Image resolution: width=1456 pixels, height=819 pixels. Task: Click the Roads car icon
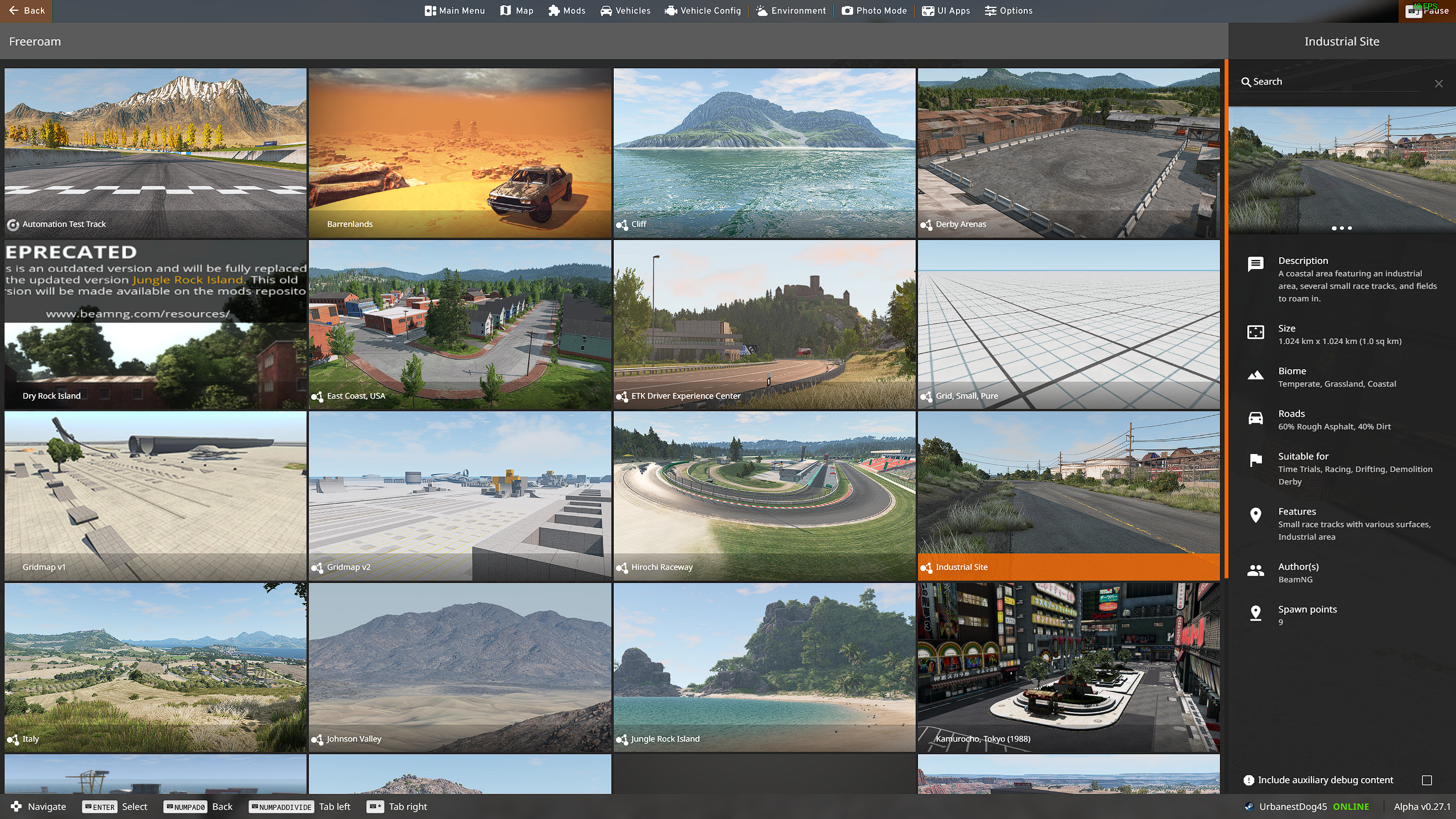[1255, 418]
